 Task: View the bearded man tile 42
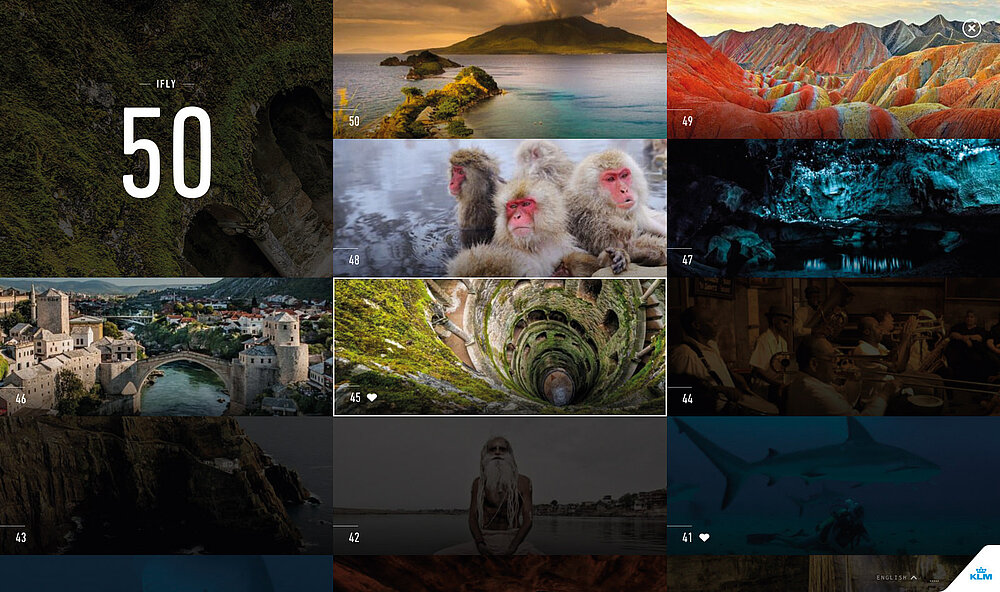point(500,485)
